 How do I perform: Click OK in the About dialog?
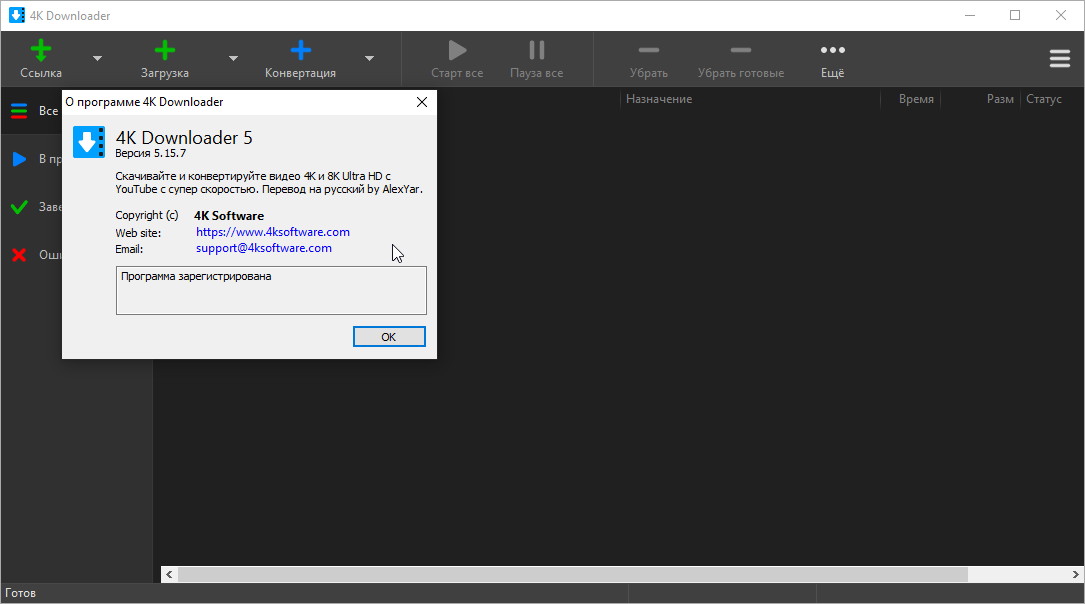(389, 337)
